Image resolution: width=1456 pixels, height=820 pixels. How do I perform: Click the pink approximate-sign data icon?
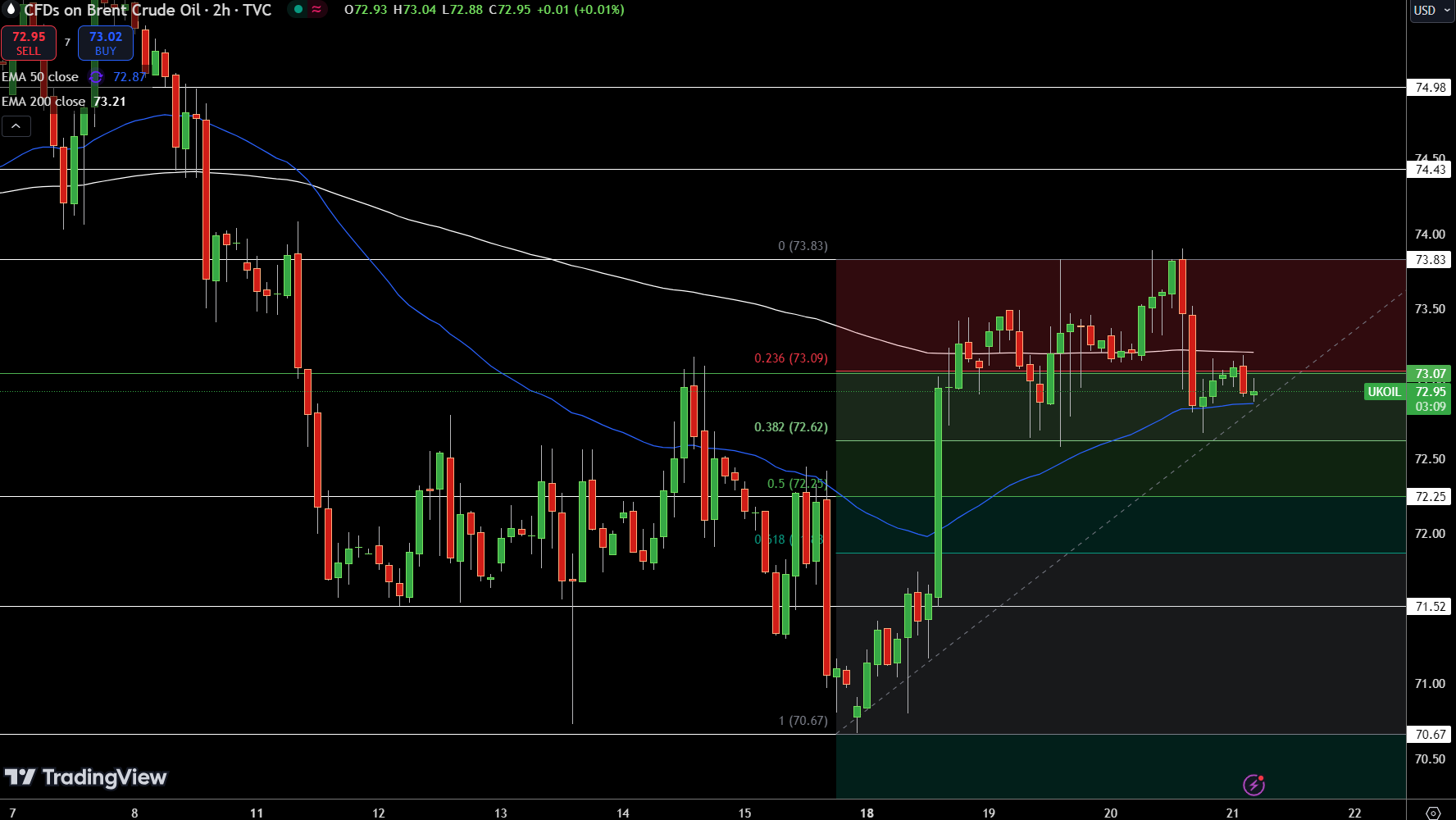click(x=316, y=10)
